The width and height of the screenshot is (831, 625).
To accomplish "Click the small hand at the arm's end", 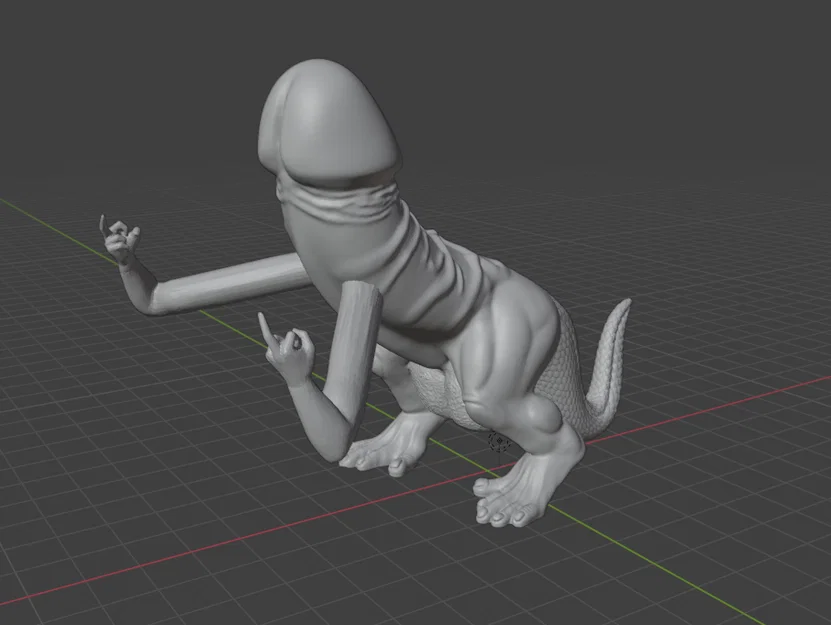I will [120, 240].
